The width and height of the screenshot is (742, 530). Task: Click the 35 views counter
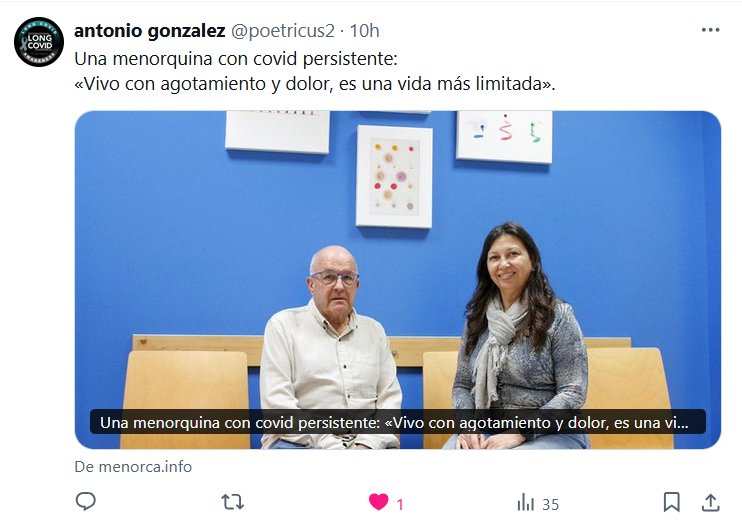click(550, 505)
